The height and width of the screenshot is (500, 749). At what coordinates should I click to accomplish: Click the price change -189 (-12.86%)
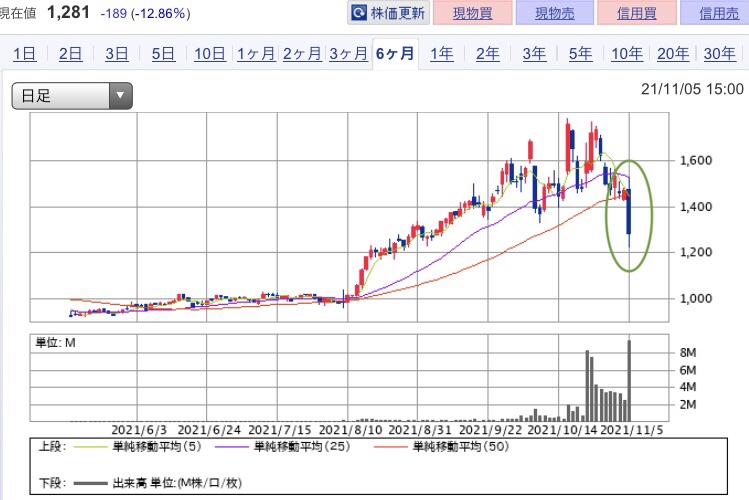coord(145,13)
